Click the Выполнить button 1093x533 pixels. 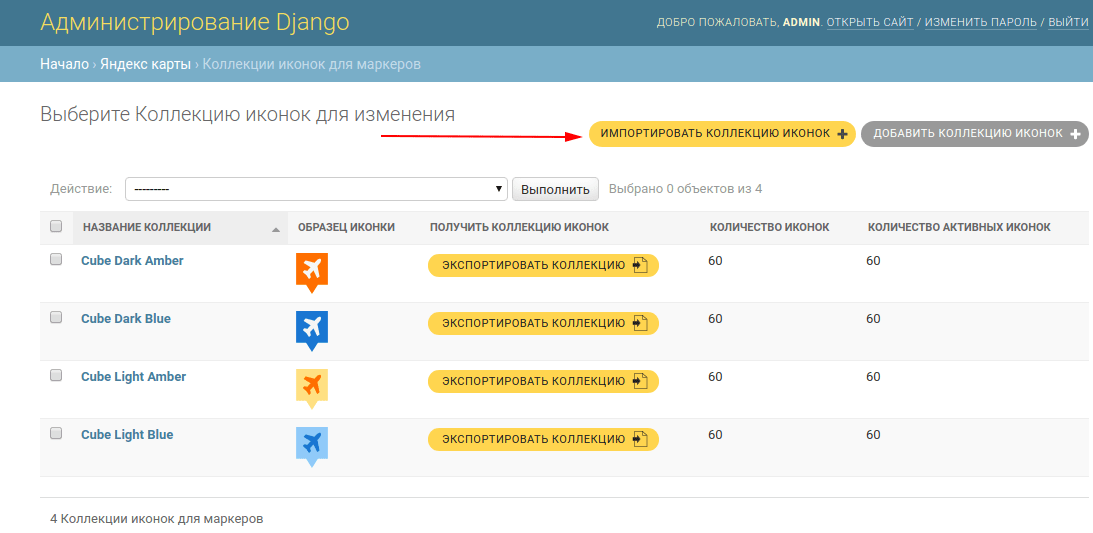[555, 189]
